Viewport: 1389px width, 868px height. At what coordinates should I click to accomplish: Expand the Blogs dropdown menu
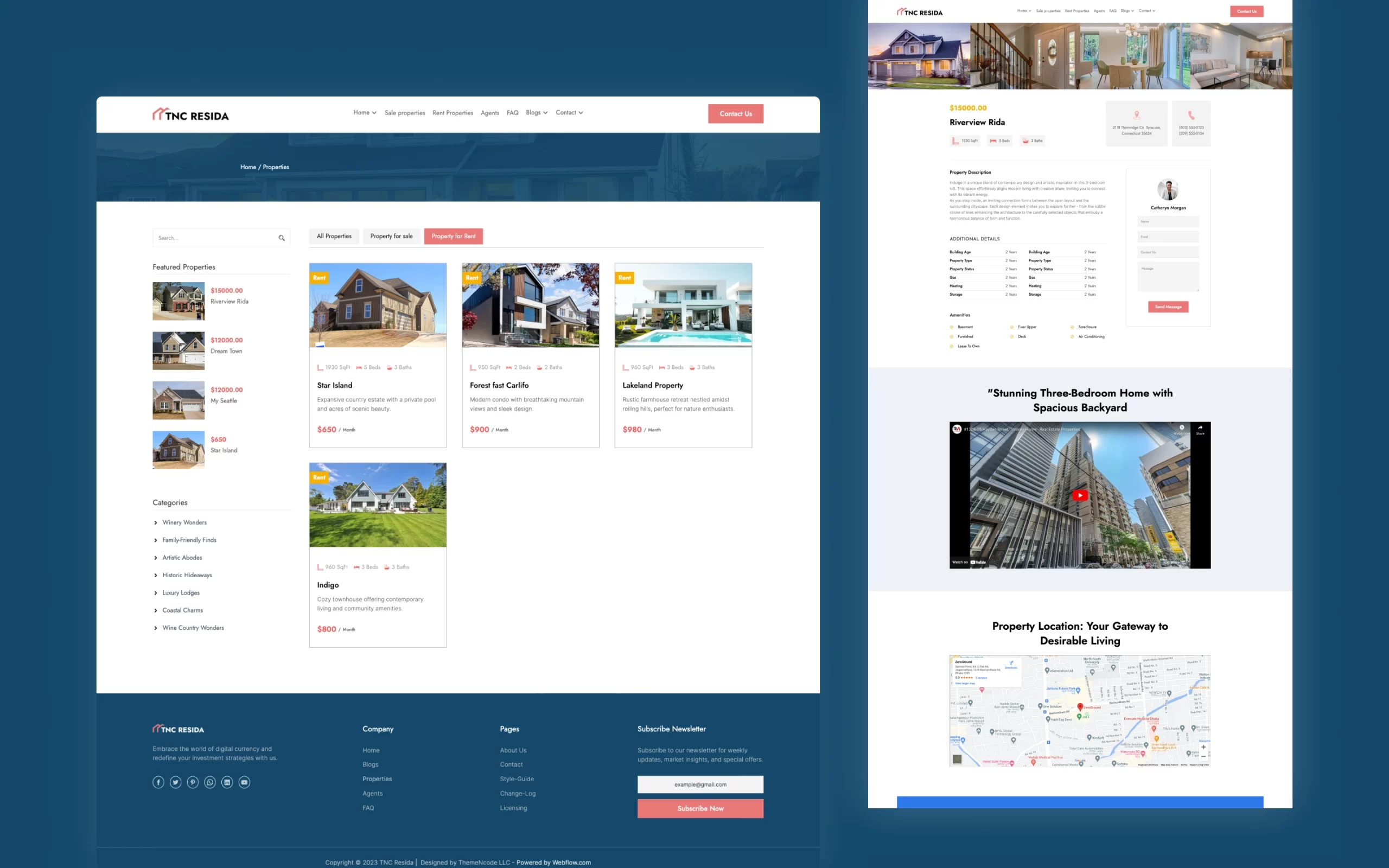click(x=536, y=112)
